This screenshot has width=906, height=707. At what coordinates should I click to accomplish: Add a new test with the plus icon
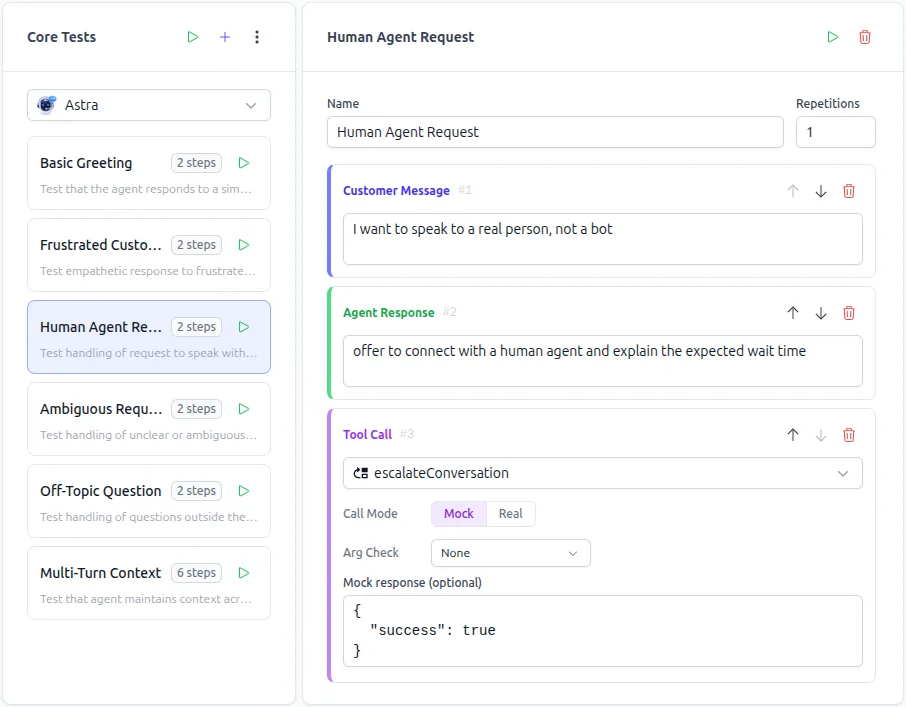(x=224, y=36)
